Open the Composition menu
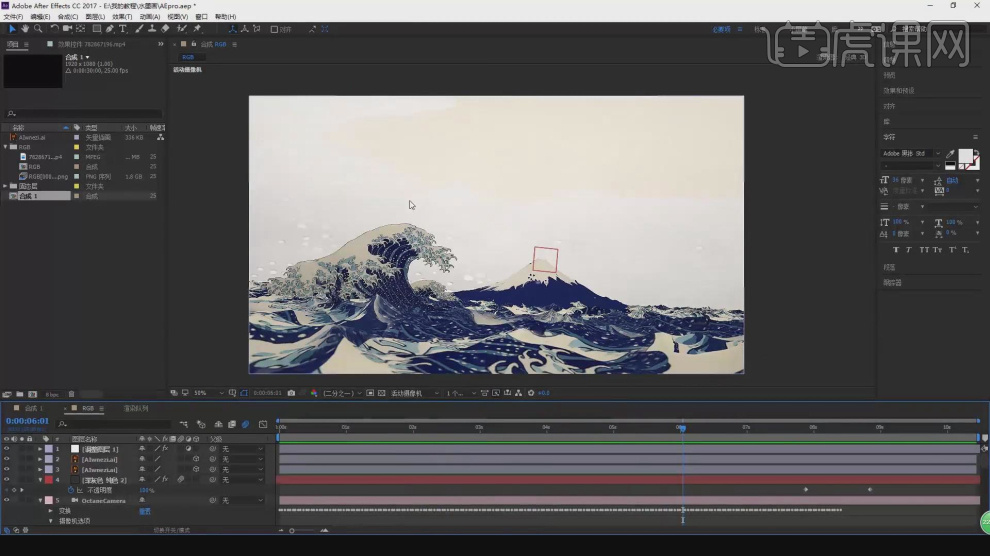The width and height of the screenshot is (990, 556). pyautogui.click(x=68, y=17)
